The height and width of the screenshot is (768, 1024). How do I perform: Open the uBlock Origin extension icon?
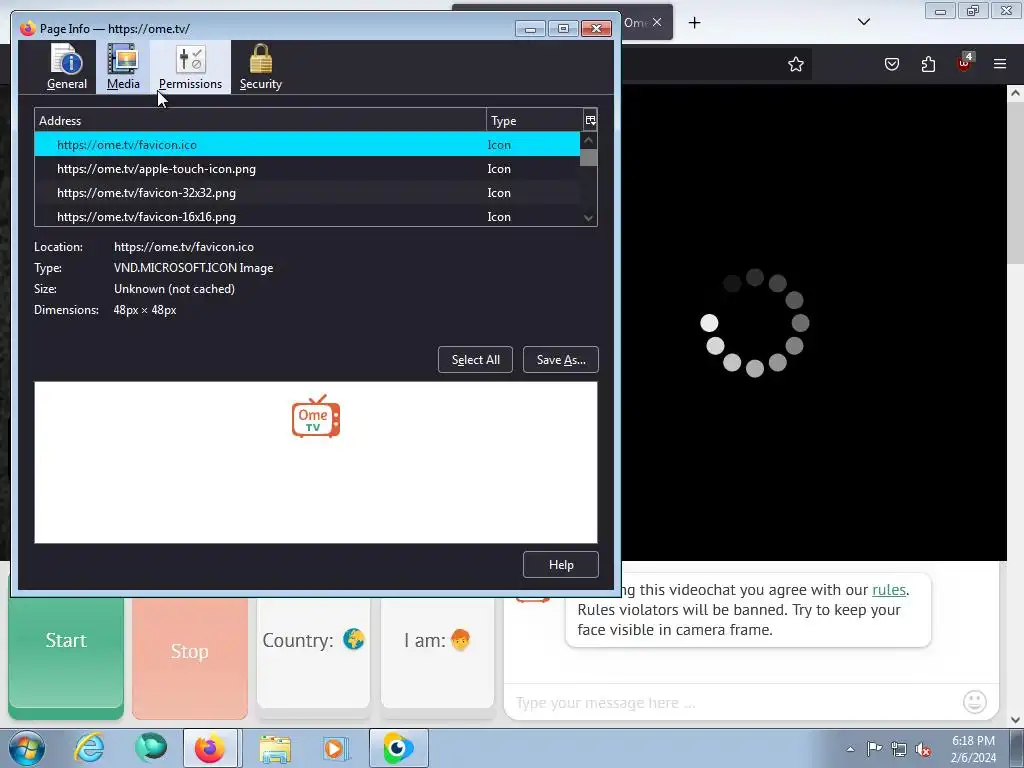pyautogui.click(x=965, y=63)
